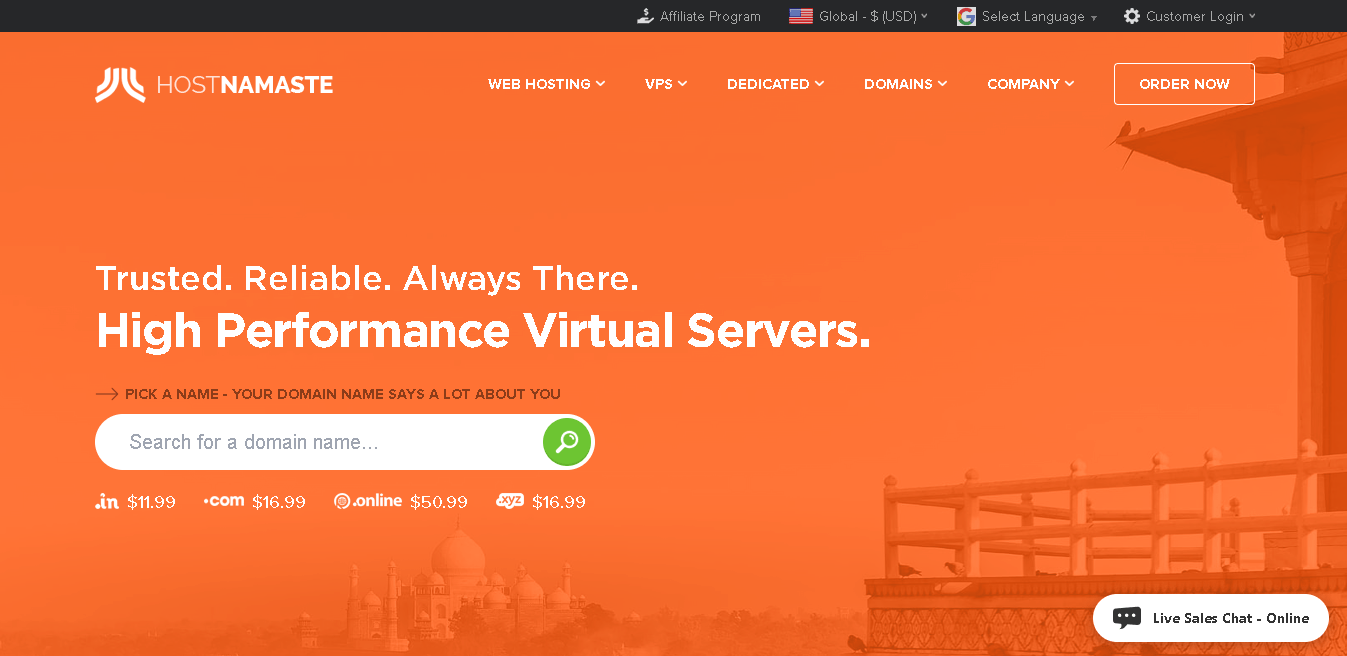Click the .online domain logo
Image resolution: width=1347 pixels, height=656 pixels.
coord(368,501)
